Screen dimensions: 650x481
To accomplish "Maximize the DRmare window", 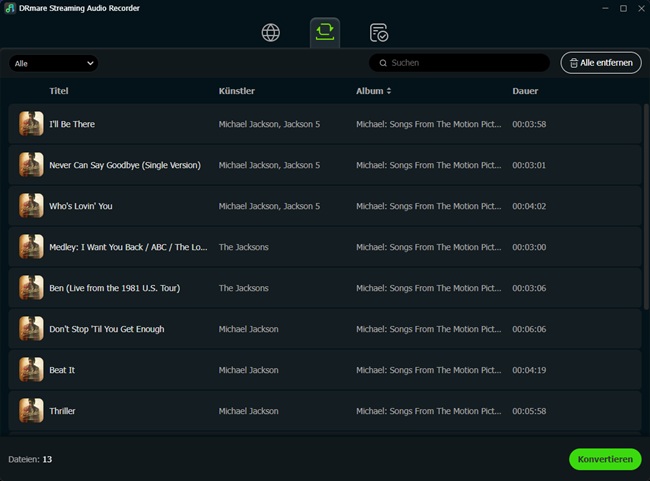I will (623, 8).
